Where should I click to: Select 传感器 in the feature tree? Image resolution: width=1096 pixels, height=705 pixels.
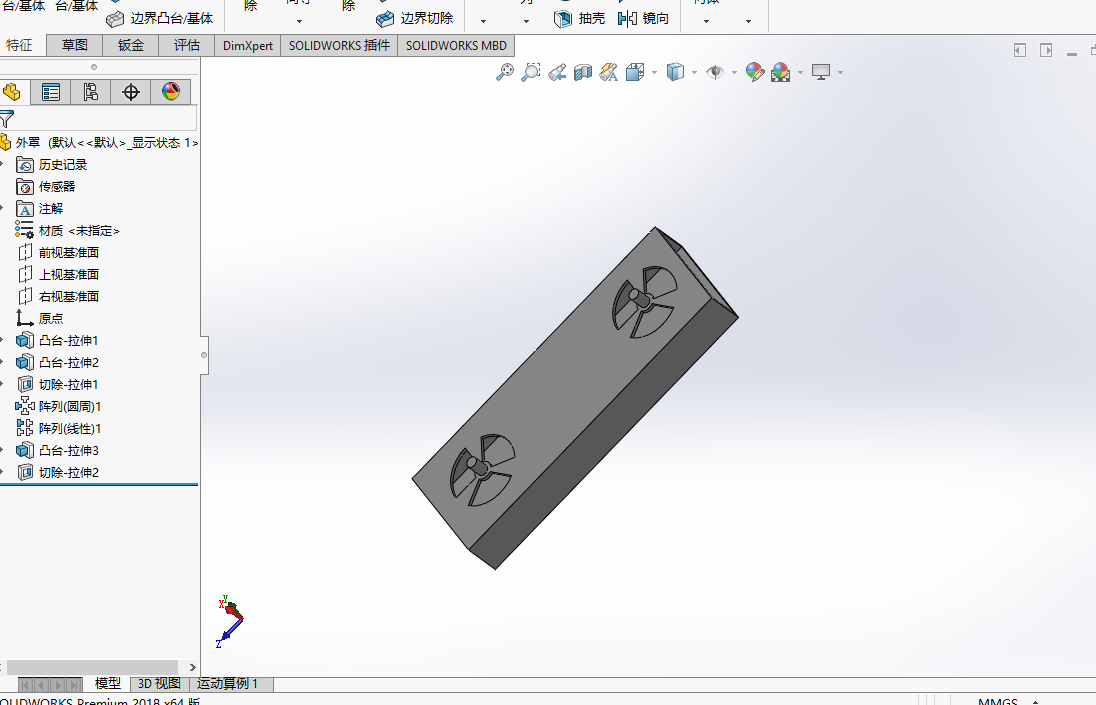point(45,187)
